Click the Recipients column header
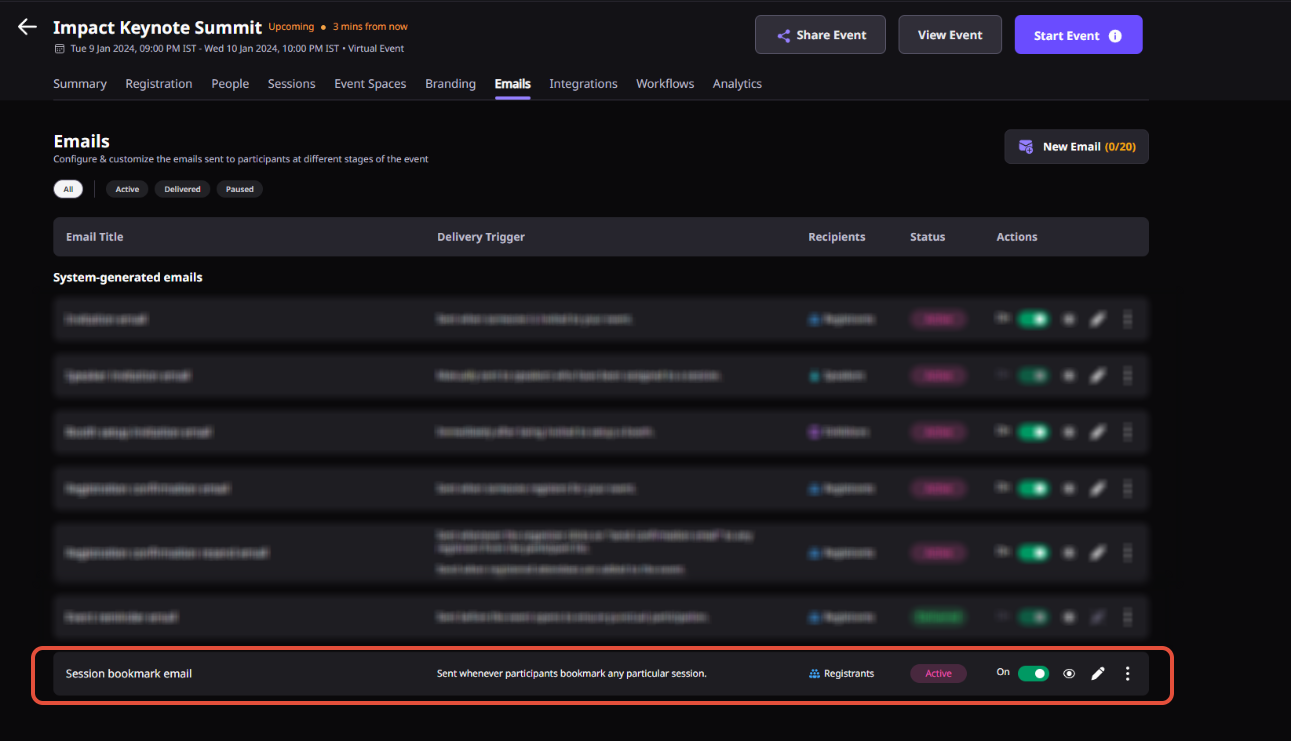 tap(837, 237)
